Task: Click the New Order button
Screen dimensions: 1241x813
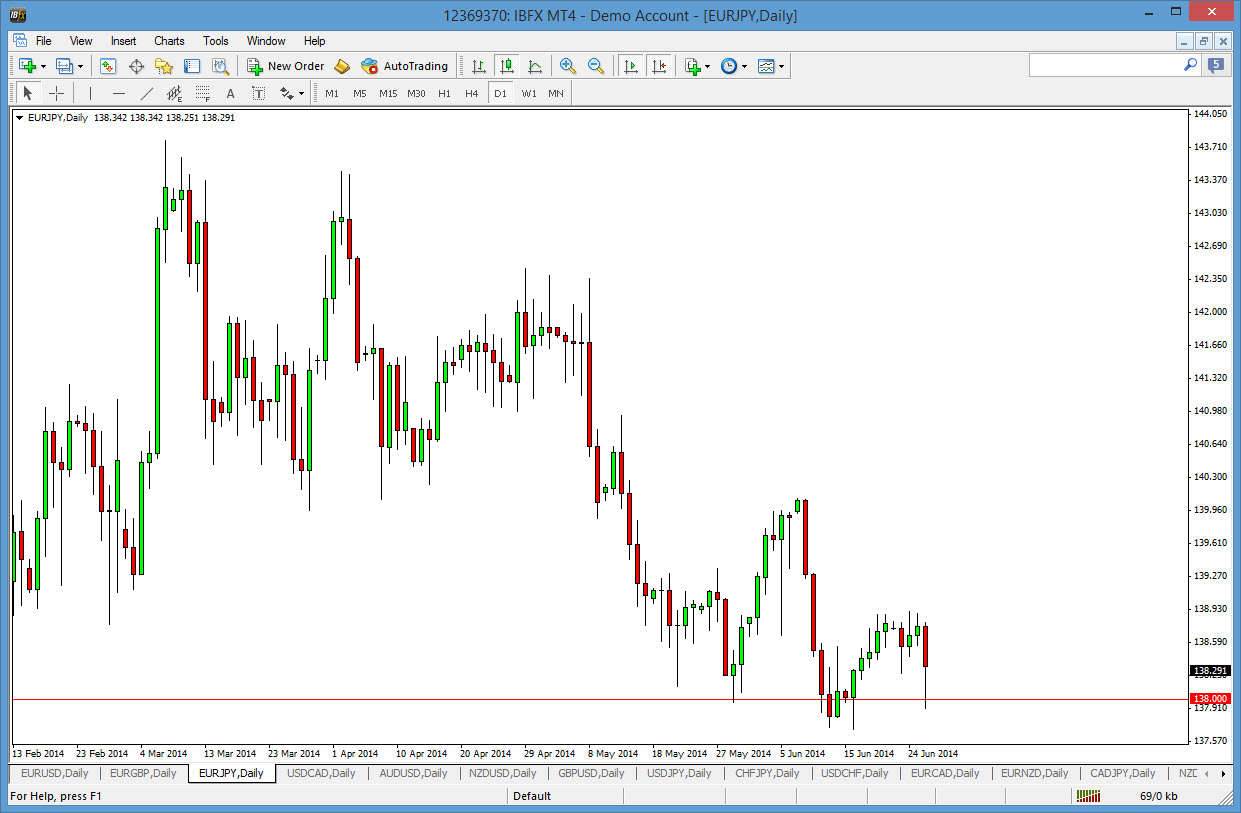Action: (x=286, y=66)
